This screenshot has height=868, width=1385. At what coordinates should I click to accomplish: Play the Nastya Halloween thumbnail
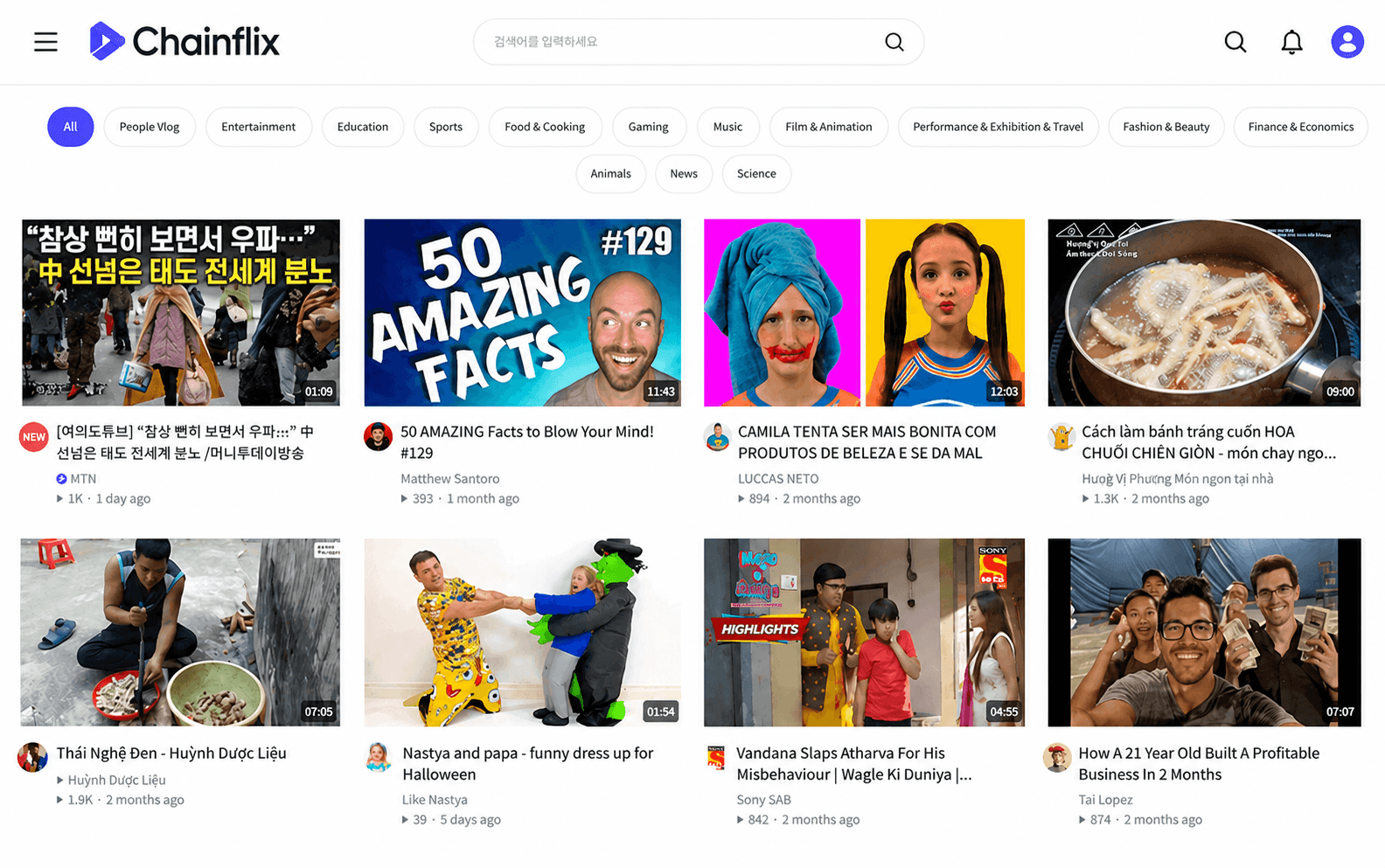(x=522, y=632)
